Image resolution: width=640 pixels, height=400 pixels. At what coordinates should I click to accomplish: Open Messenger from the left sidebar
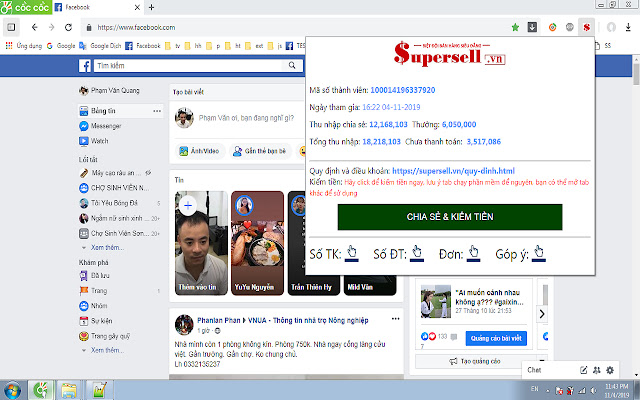106,126
